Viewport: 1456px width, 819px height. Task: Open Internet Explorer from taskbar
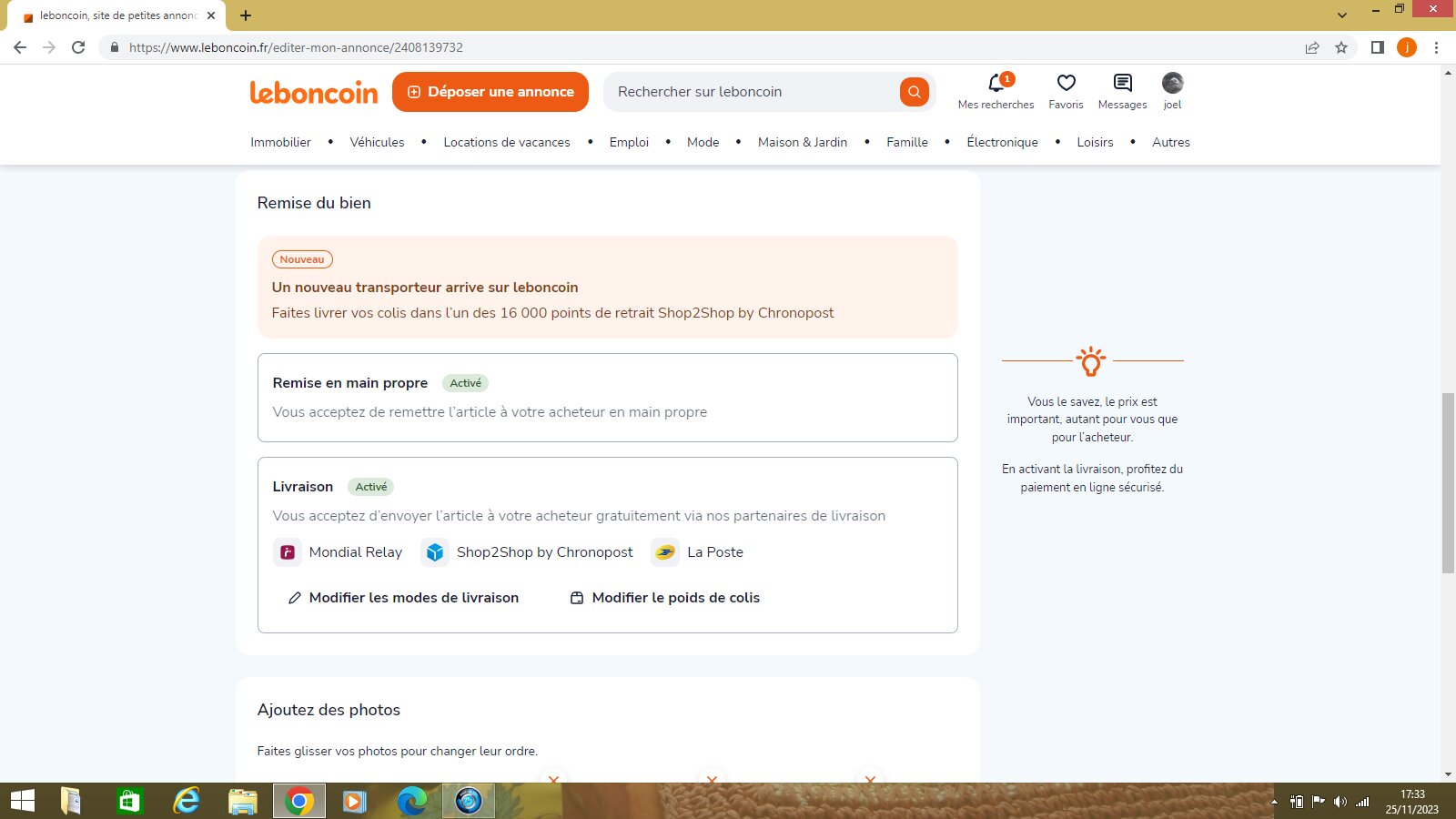pos(187,801)
